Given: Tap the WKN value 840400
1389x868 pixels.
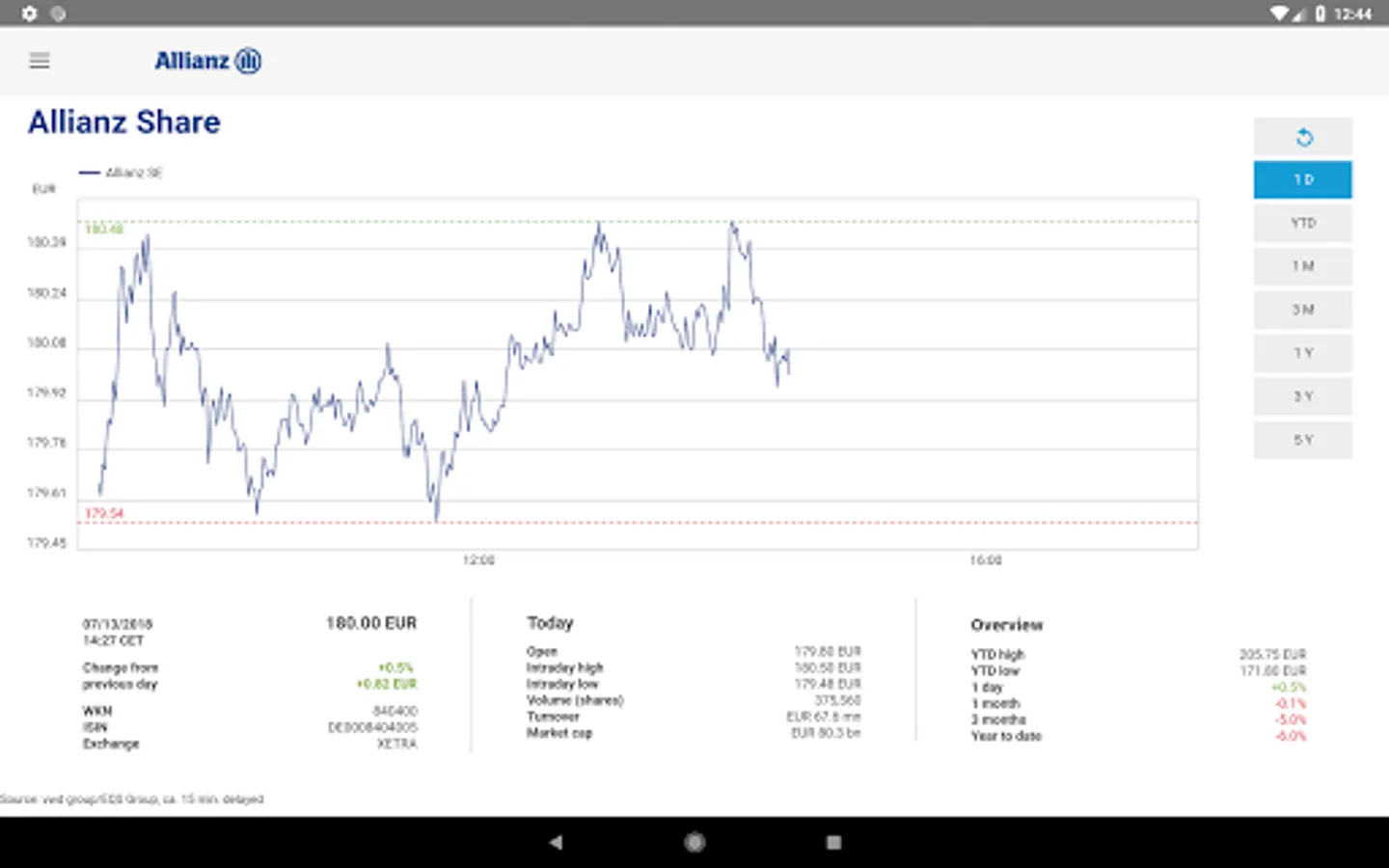Looking at the screenshot, I should [395, 711].
